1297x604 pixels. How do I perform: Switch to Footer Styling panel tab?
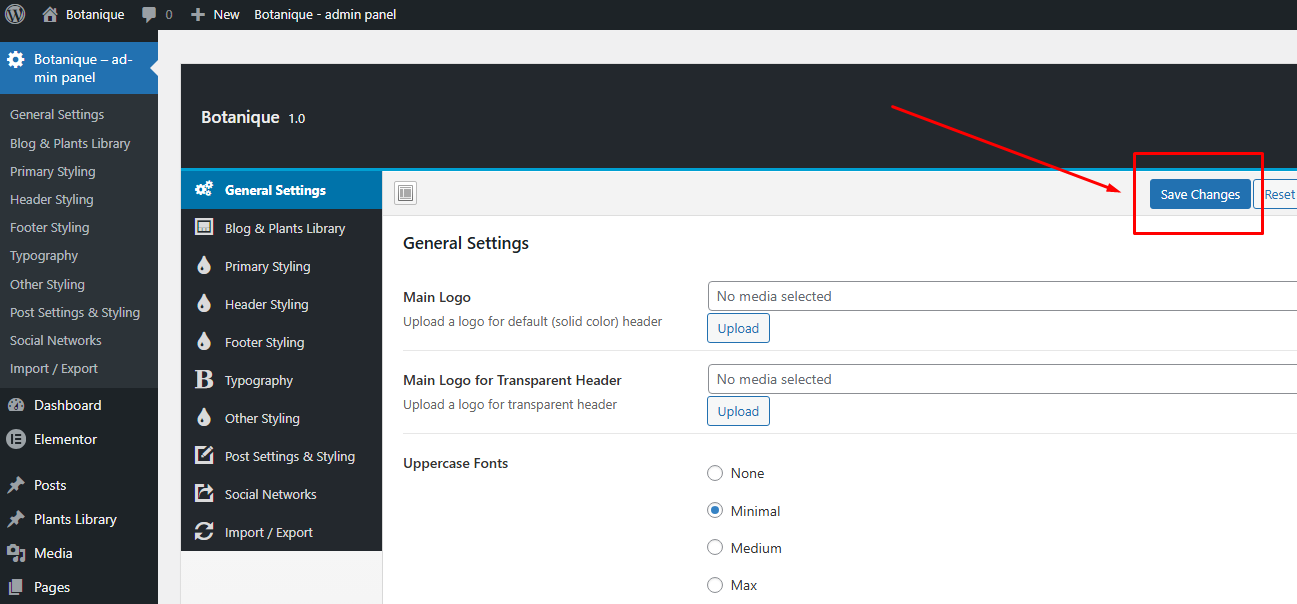pyautogui.click(x=281, y=342)
